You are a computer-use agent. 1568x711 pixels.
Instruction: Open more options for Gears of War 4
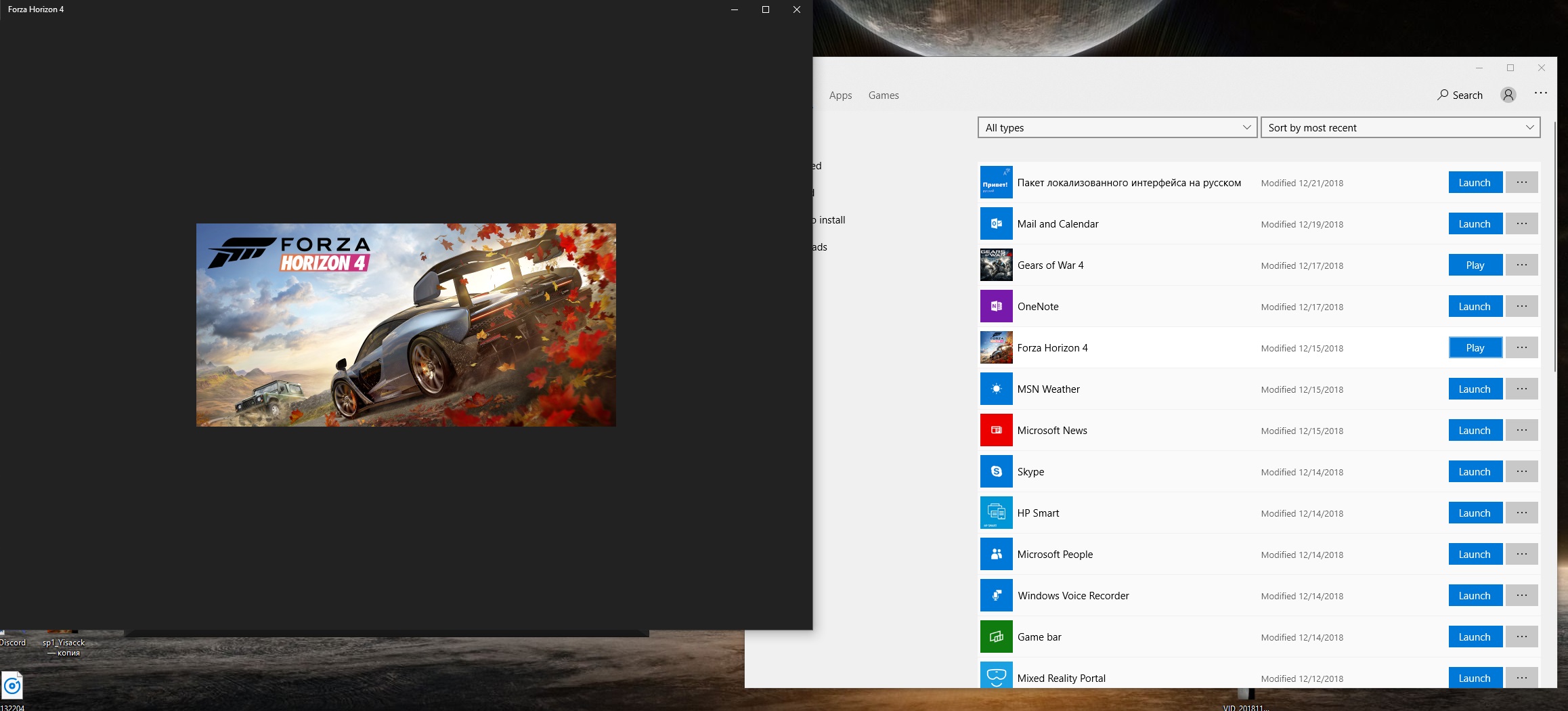point(1521,265)
